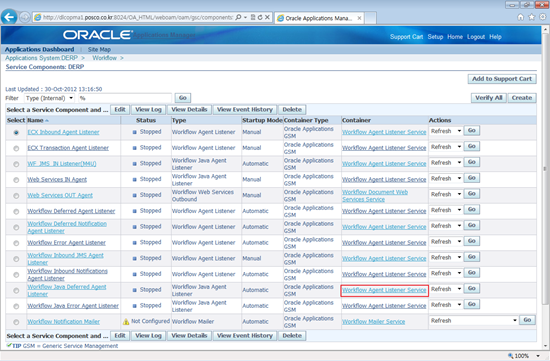The width and height of the screenshot is (550, 361).
Task: Select WF_JMS_IN Listener radio button
Action: pyautogui.click(x=16, y=164)
